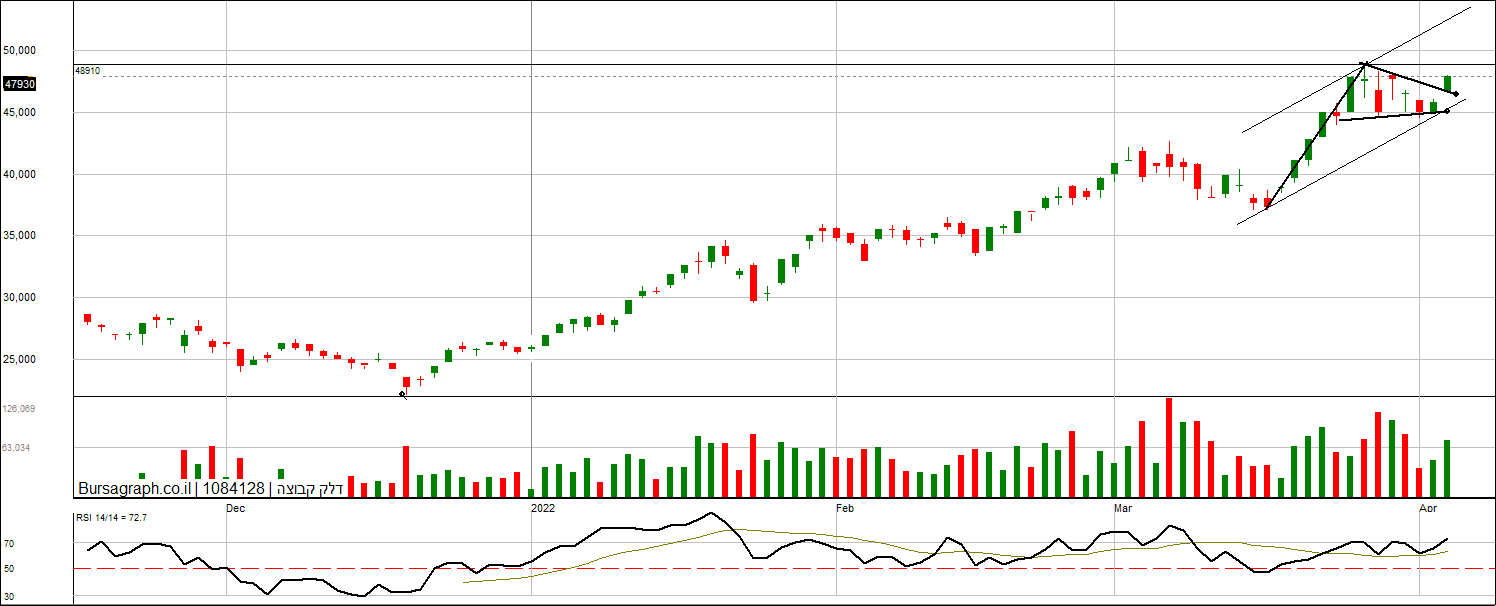Select trendline anchor point at the 48910 peak
This screenshot has height=606, width=1496.
tap(1364, 65)
